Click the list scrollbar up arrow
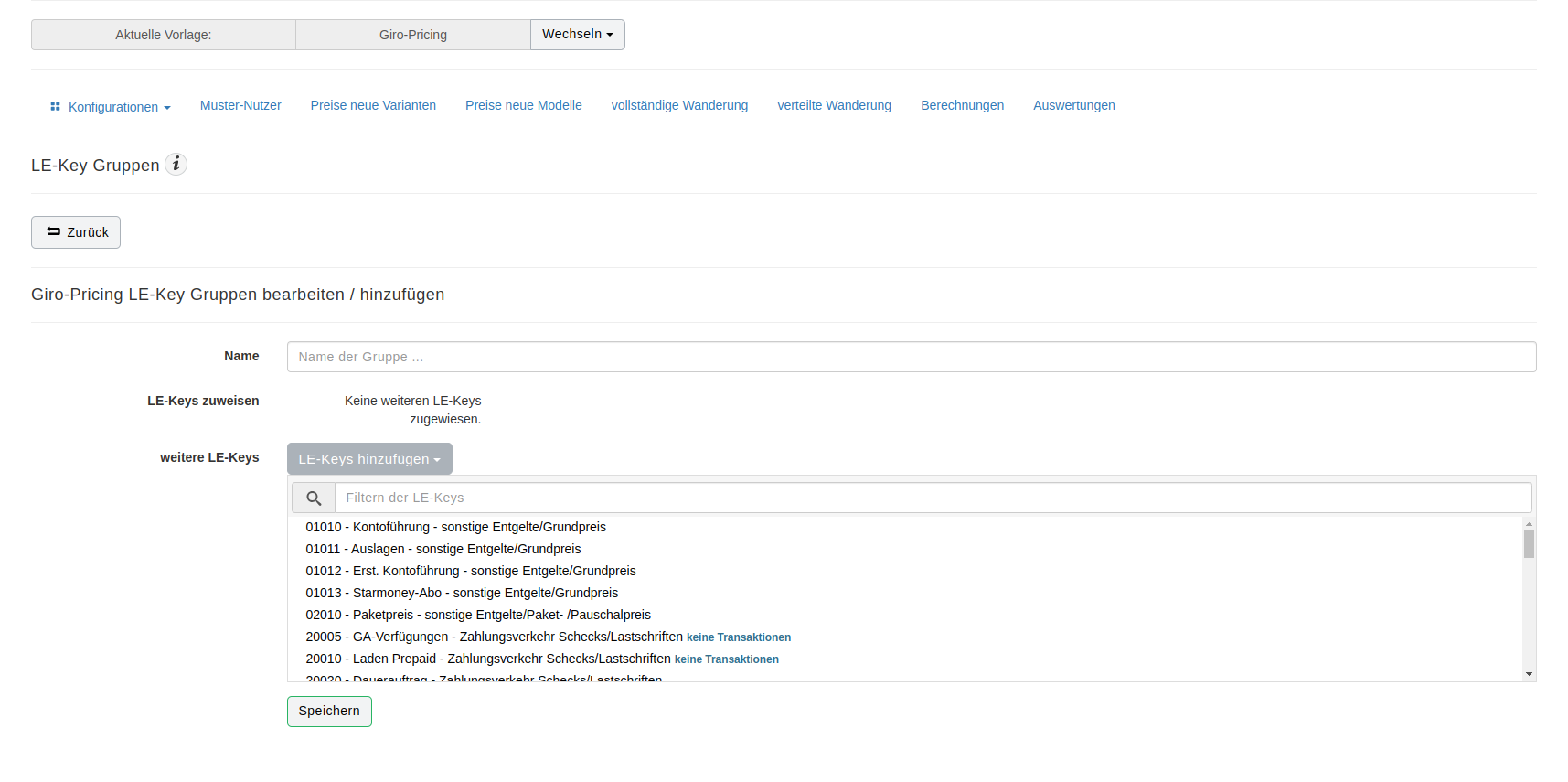The height and width of the screenshot is (782, 1568). click(1529, 523)
